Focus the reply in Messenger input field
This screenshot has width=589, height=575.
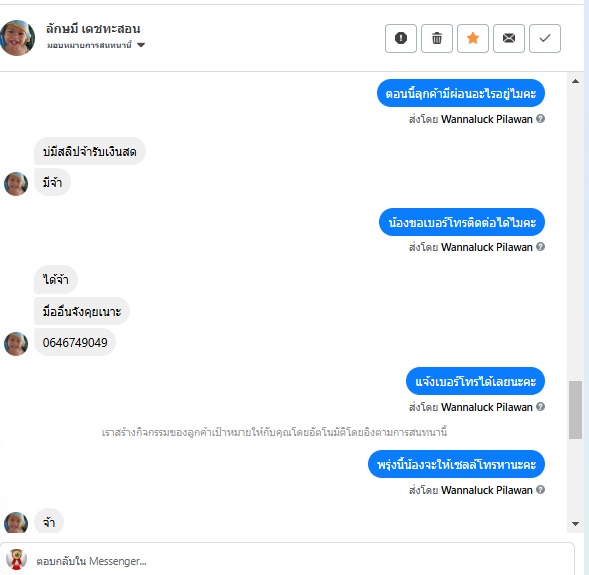click(301, 561)
